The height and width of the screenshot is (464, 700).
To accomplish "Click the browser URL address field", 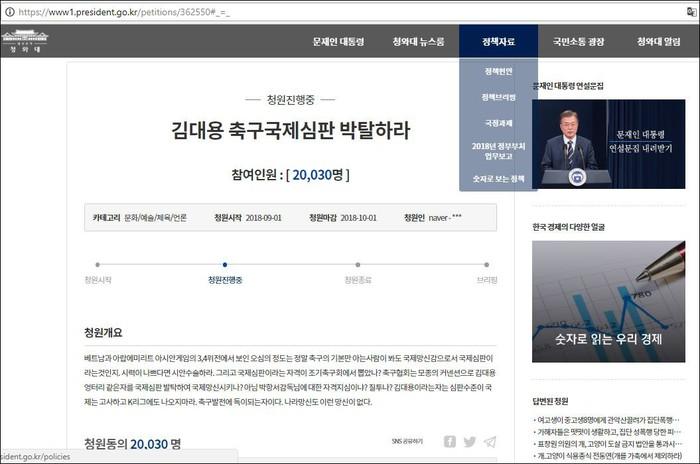I will pos(300,9).
